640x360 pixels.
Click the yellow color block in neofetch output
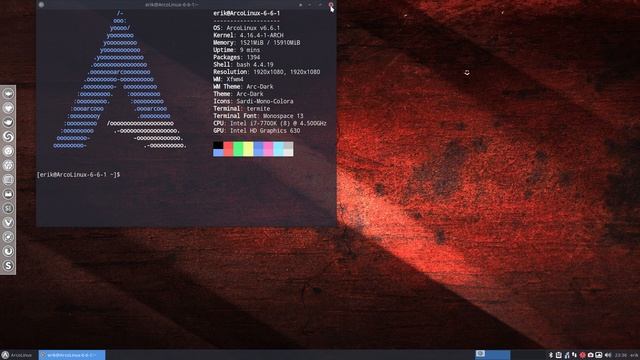coord(248,149)
